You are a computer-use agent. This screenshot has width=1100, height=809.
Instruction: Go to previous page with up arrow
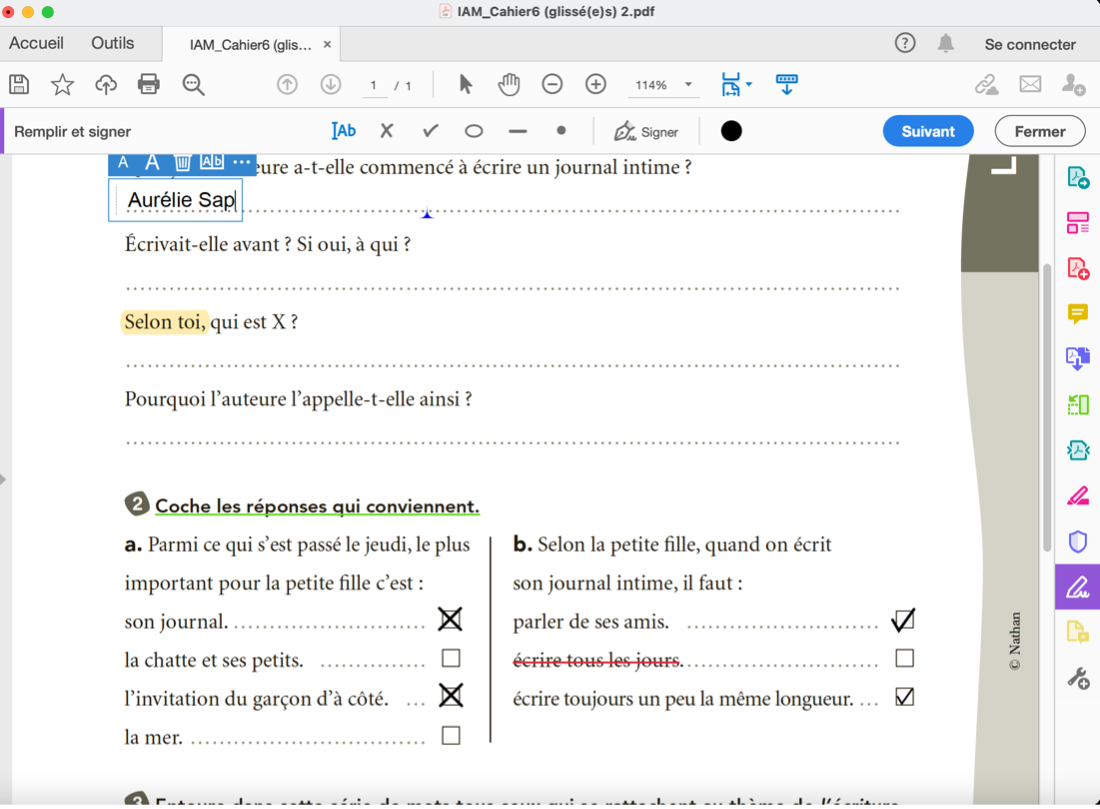(287, 85)
